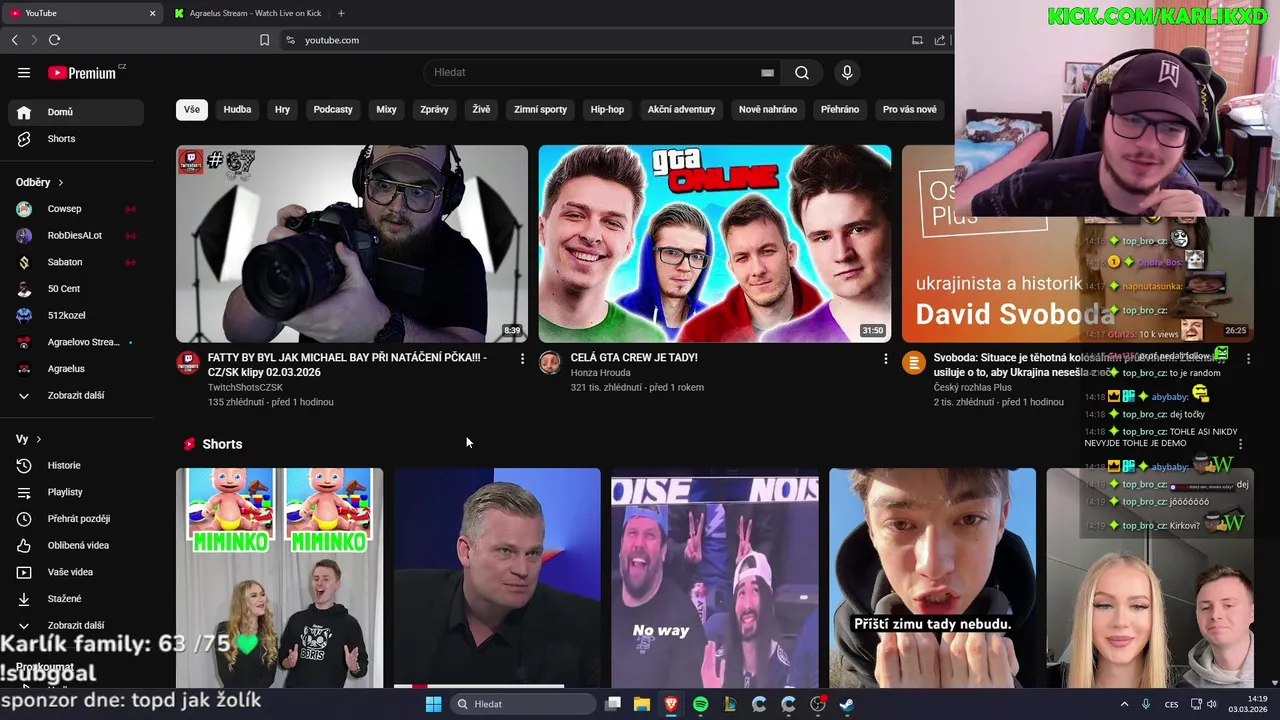Open the No way Shorts thumbnail
This screenshot has height=720, width=1280.
click(715, 578)
